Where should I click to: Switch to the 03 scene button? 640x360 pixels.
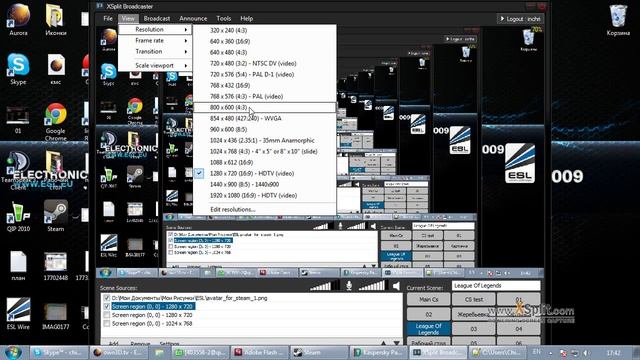tap(473, 329)
